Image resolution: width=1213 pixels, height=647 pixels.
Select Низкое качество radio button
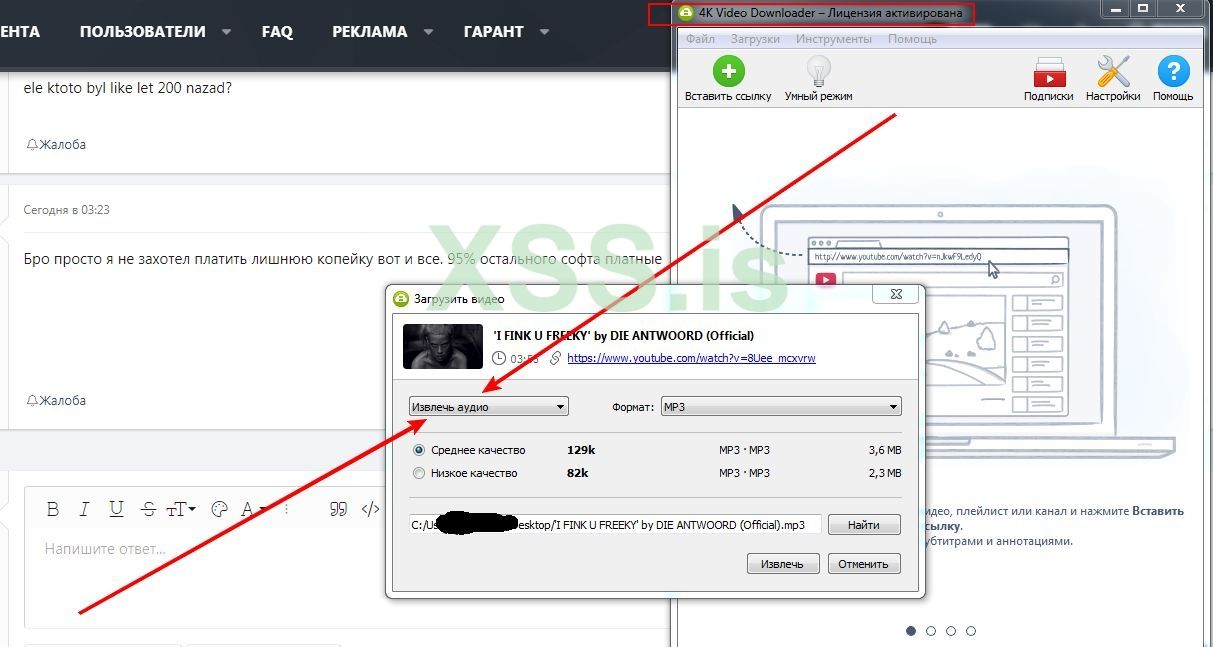(x=419, y=473)
